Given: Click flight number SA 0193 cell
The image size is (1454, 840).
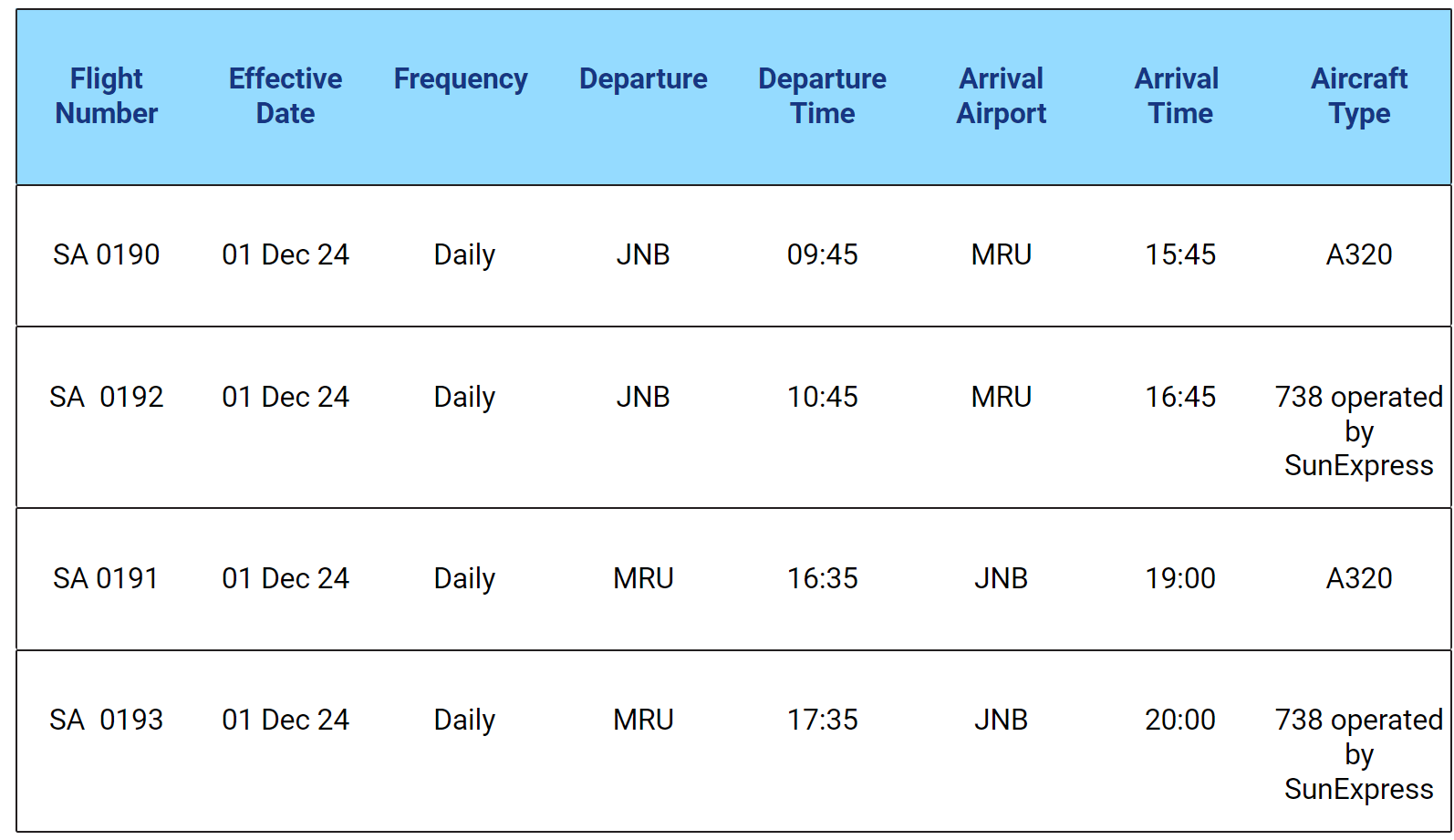Looking at the screenshot, I should pyautogui.click(x=106, y=720).
